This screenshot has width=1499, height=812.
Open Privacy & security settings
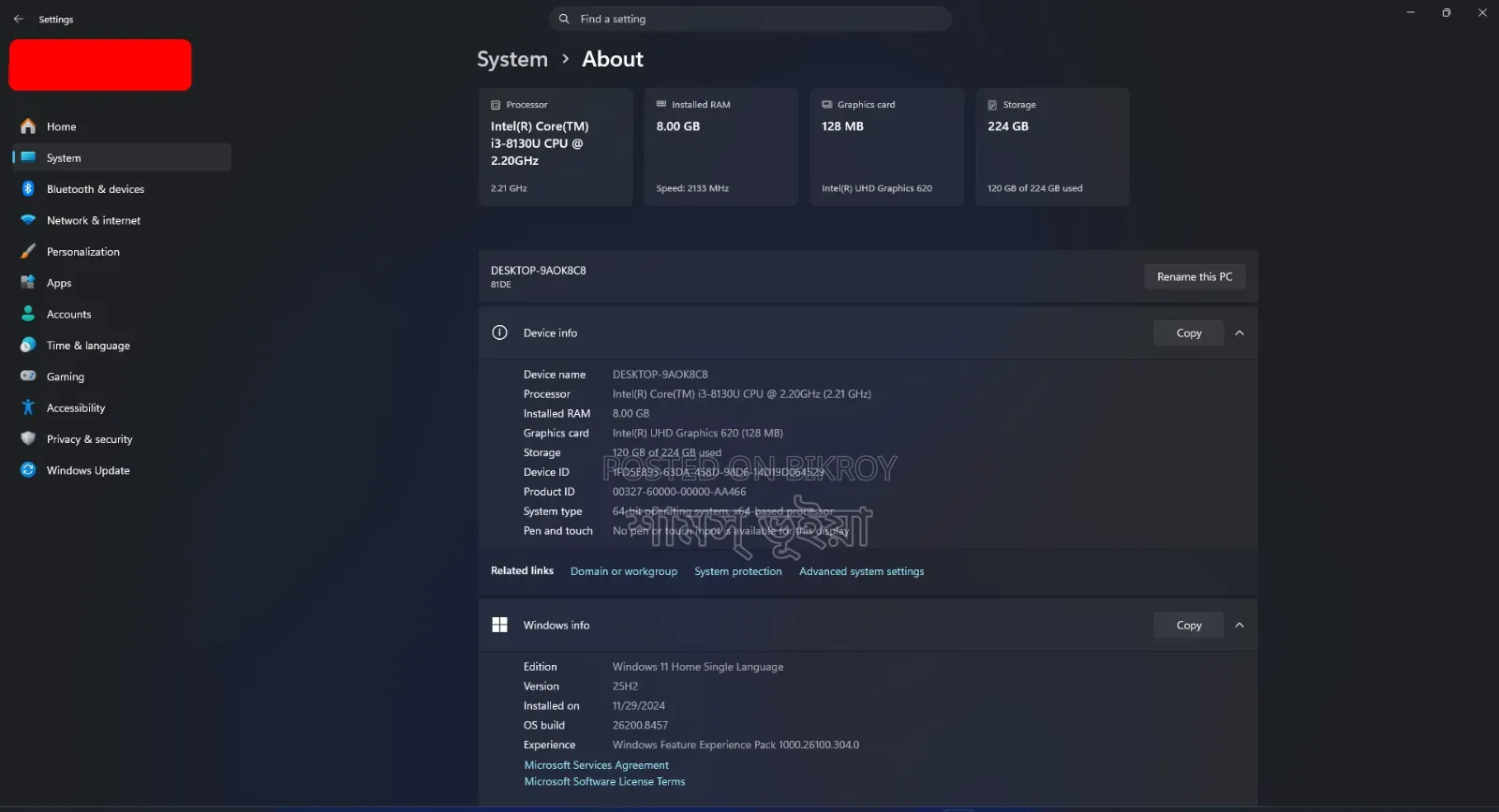coord(122,438)
